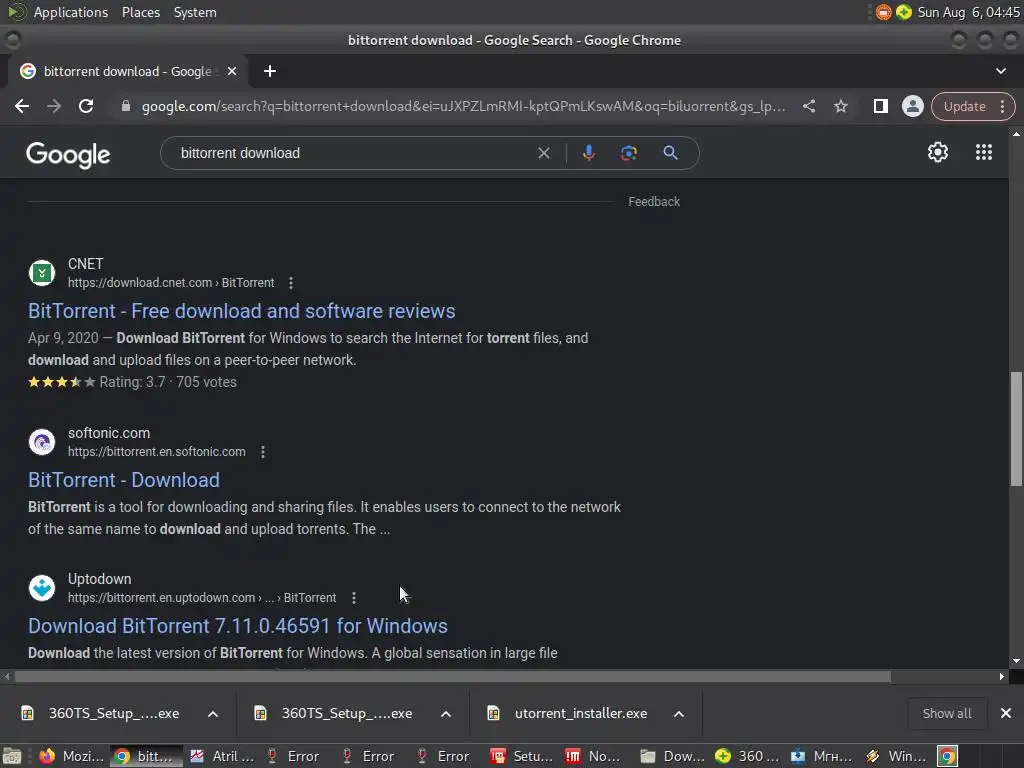1024x768 pixels.
Task: Submit search with the magnifier icon
Action: click(x=671, y=153)
